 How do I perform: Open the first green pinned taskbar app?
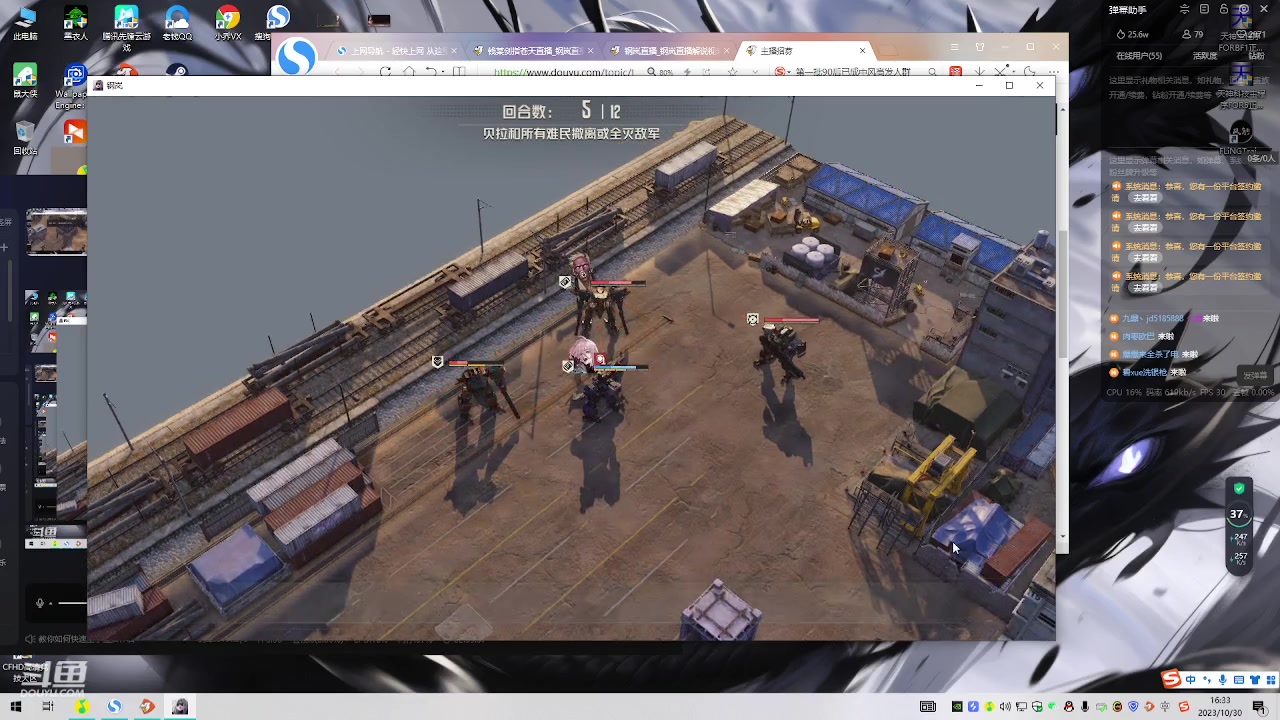(82, 706)
